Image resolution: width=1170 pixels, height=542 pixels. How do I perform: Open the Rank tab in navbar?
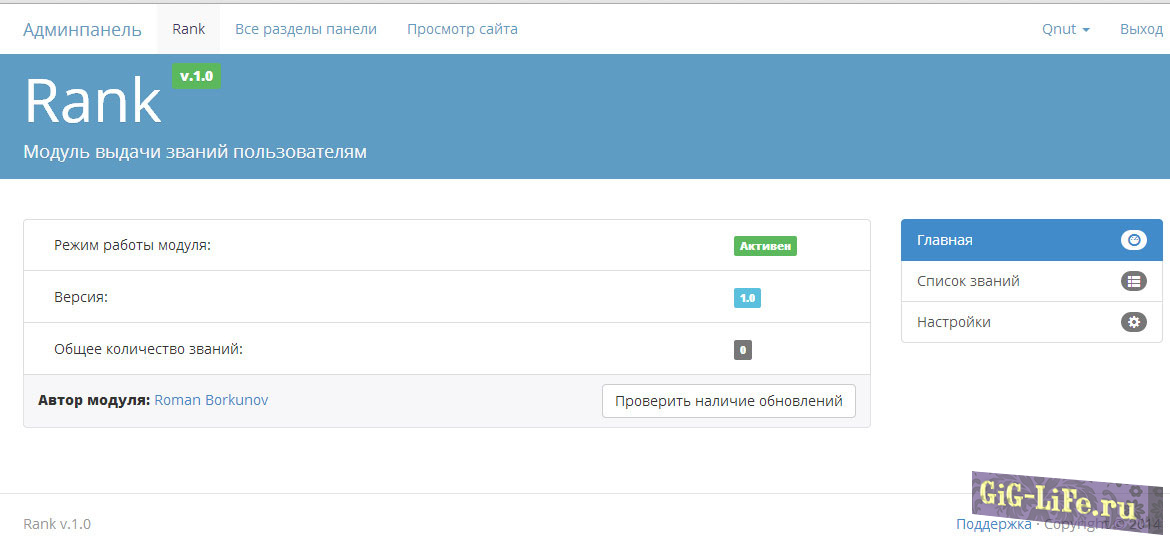point(188,29)
